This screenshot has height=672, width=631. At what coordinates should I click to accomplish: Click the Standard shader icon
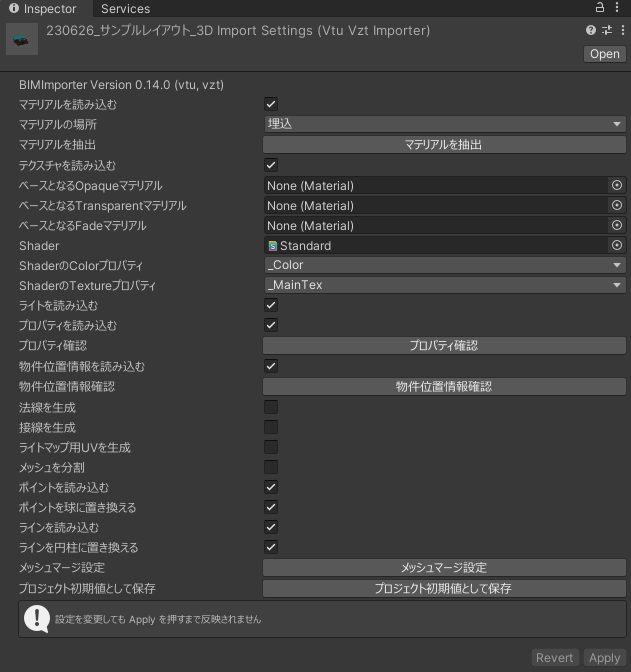[273, 246]
